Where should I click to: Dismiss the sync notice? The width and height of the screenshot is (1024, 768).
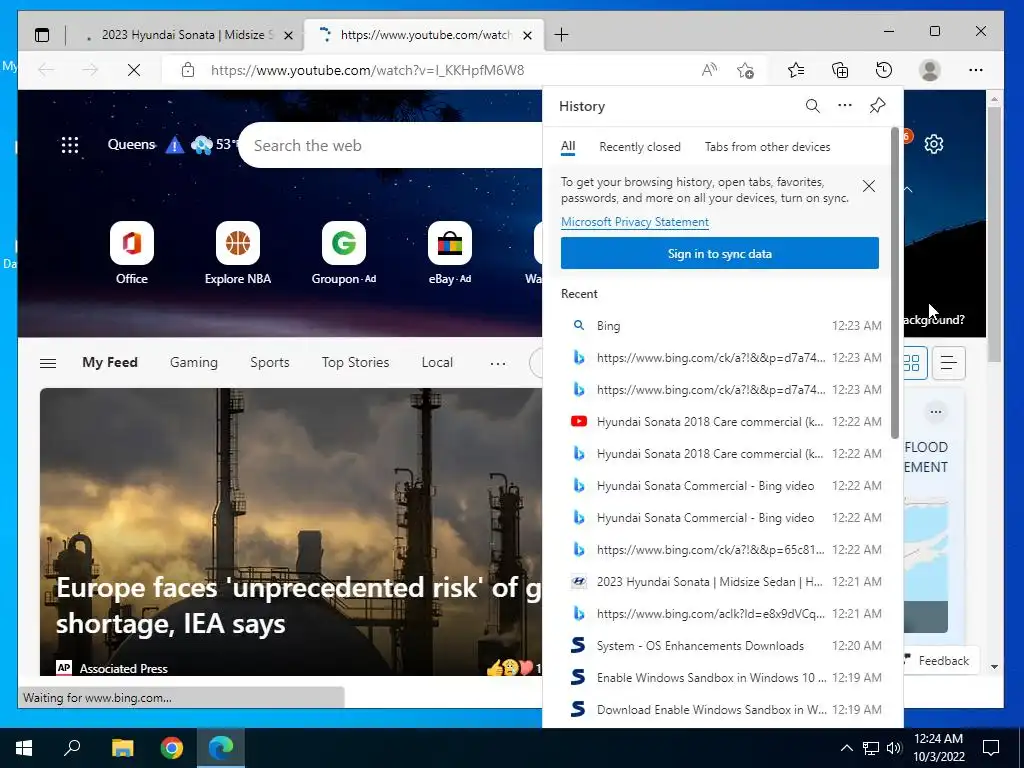[869, 186]
